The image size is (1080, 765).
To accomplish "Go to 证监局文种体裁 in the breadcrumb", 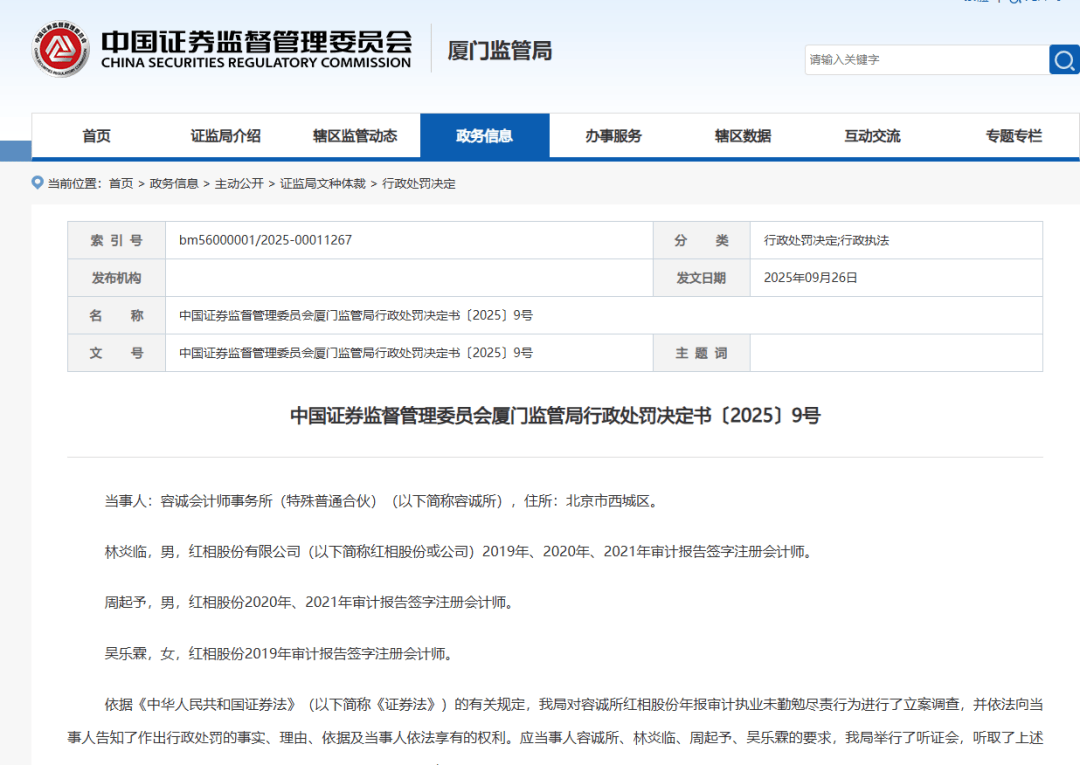I will (x=322, y=183).
